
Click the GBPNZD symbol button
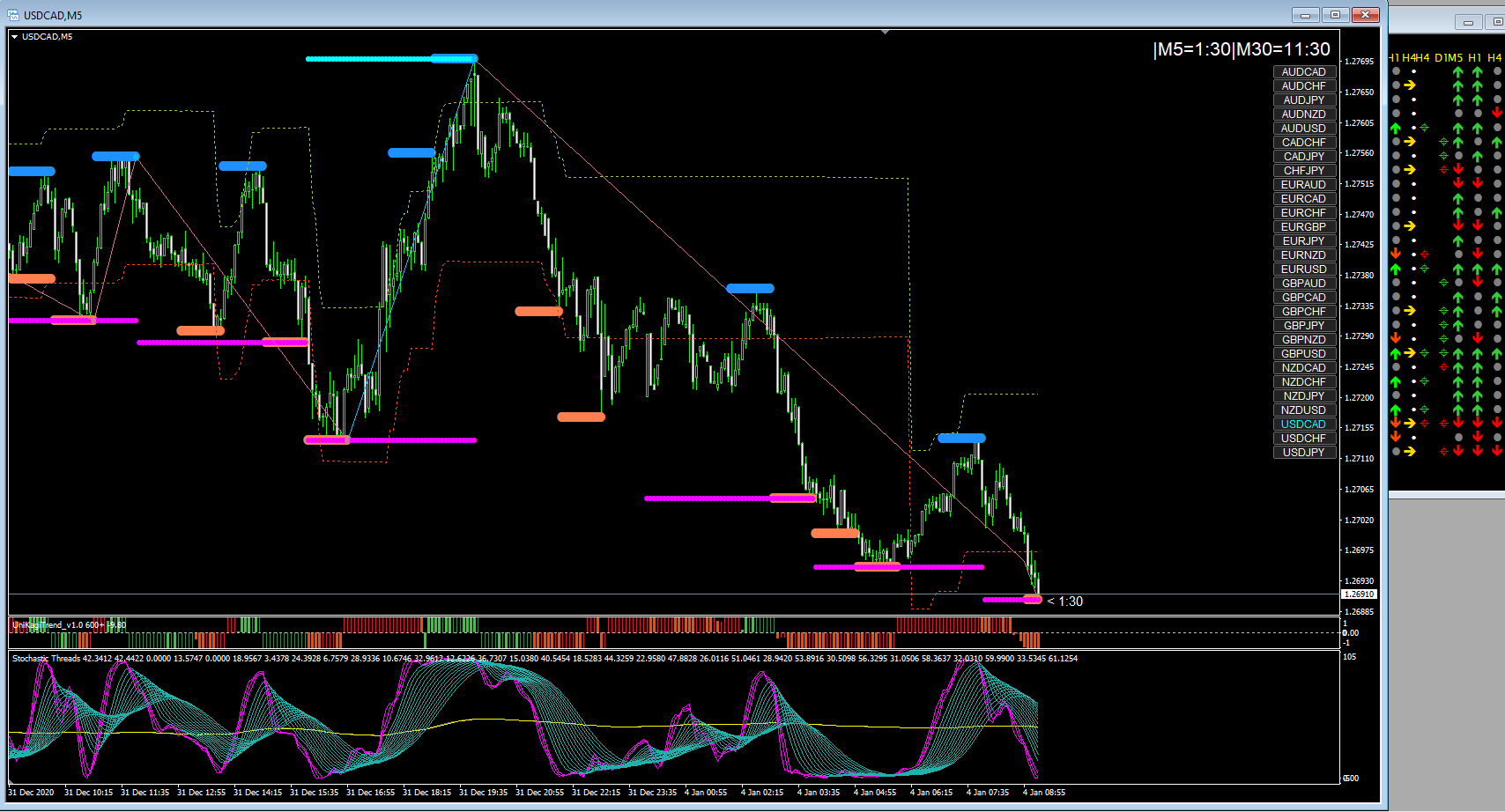point(1304,340)
